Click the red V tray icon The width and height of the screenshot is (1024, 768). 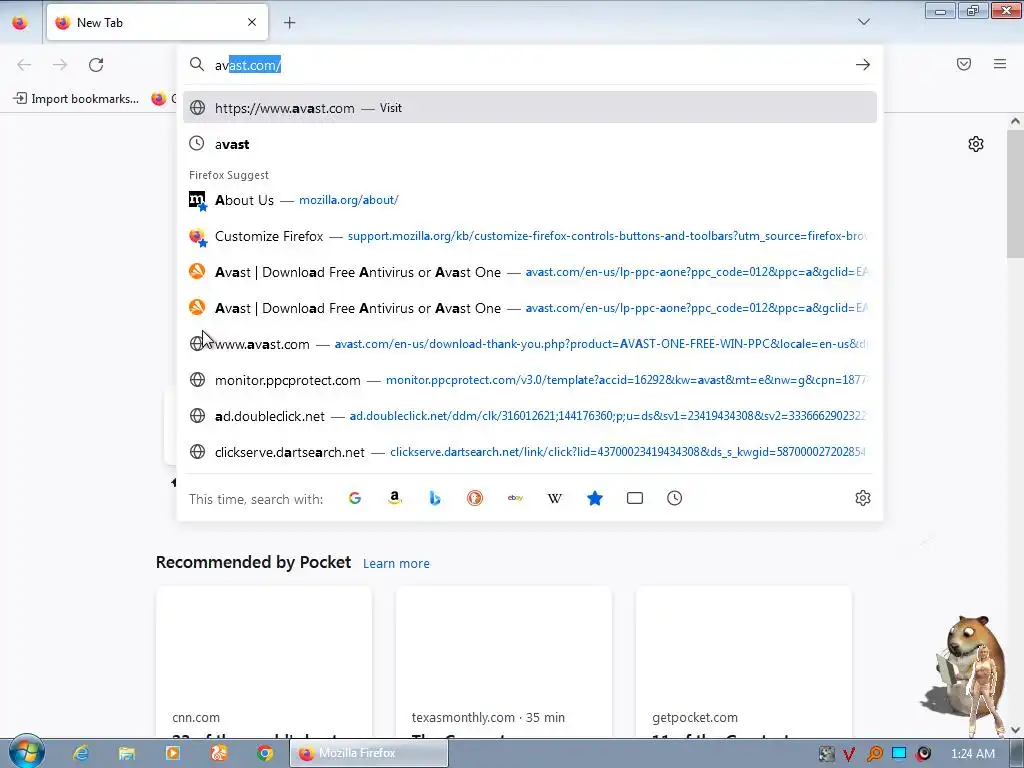click(x=849, y=754)
